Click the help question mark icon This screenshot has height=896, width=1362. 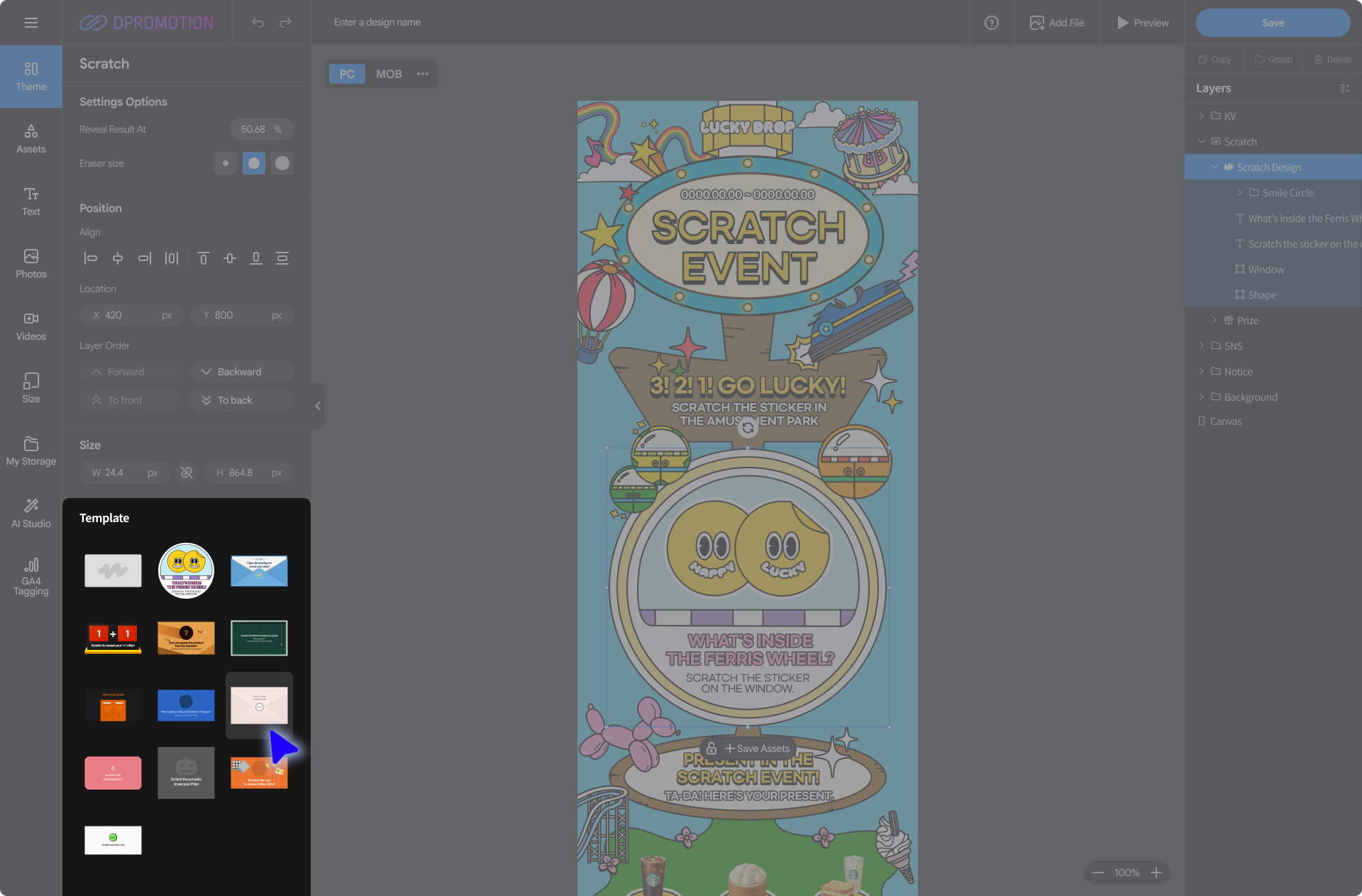coord(992,23)
